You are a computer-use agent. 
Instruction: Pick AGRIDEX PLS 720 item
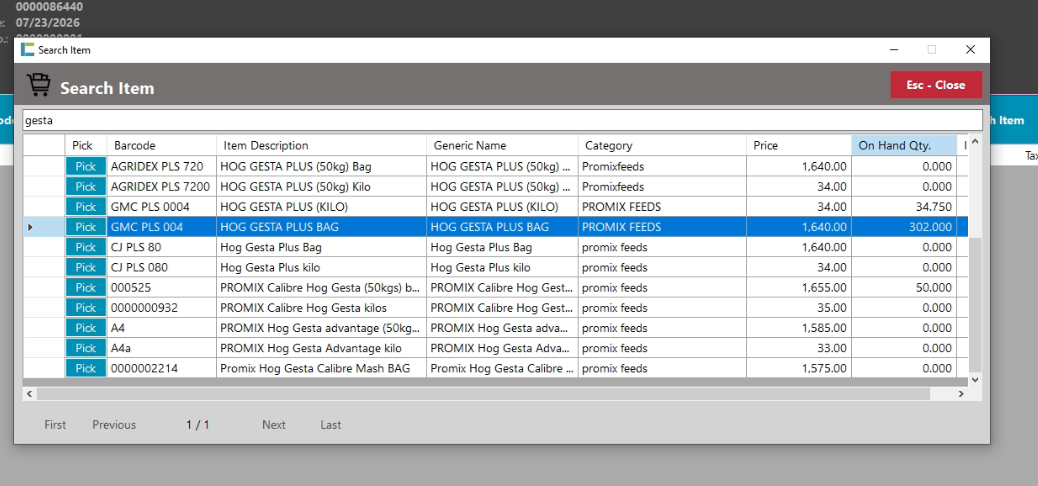coord(85,167)
